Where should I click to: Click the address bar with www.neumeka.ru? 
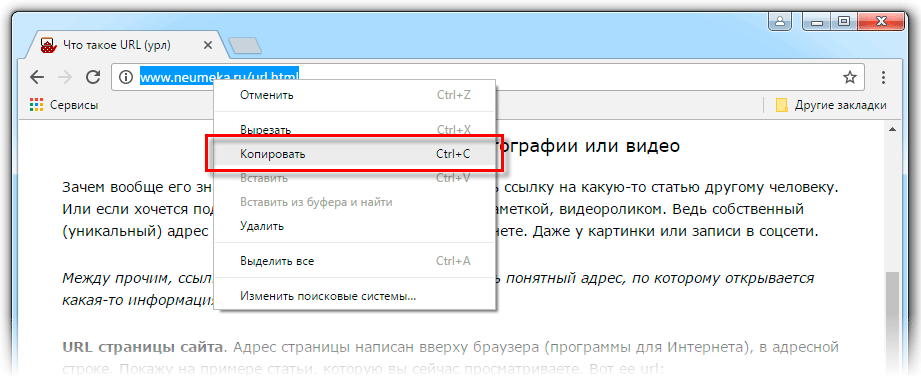point(488,77)
